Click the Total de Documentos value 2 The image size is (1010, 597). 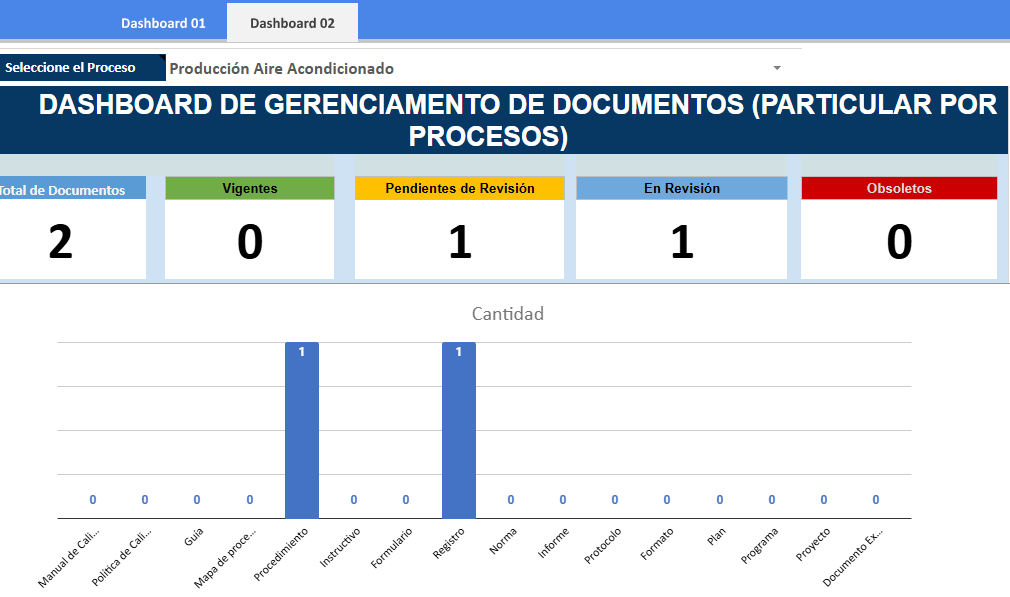60,243
